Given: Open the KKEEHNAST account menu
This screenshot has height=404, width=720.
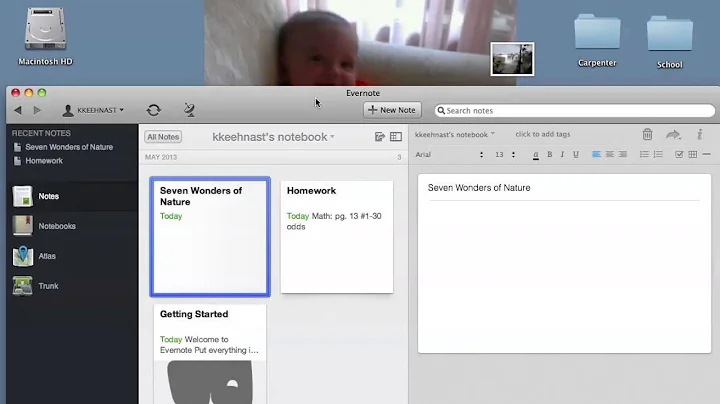Looking at the screenshot, I should (x=93, y=110).
